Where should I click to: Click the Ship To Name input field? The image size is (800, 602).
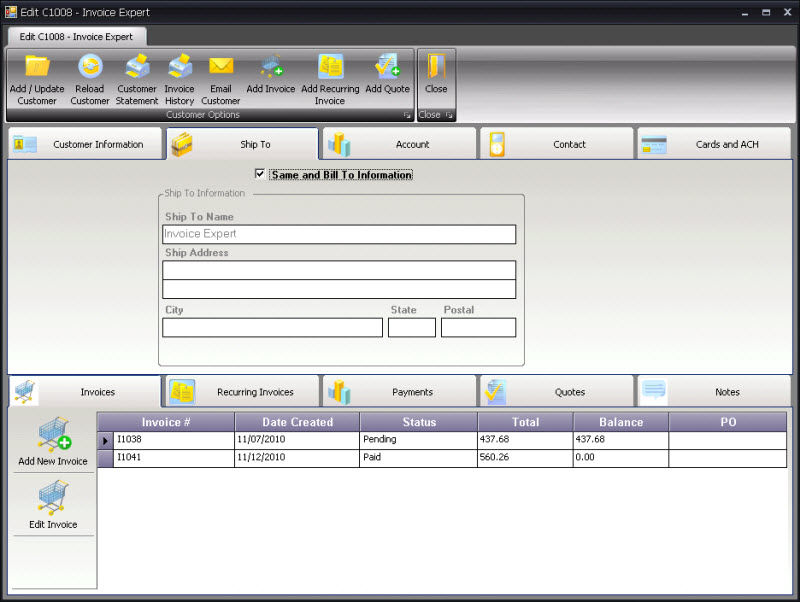tap(339, 234)
